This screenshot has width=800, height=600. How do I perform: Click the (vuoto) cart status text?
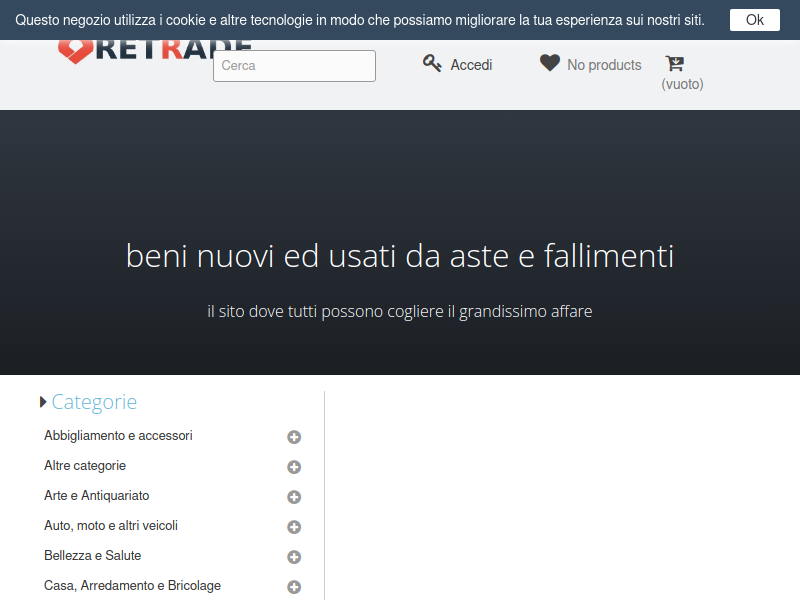[682, 85]
